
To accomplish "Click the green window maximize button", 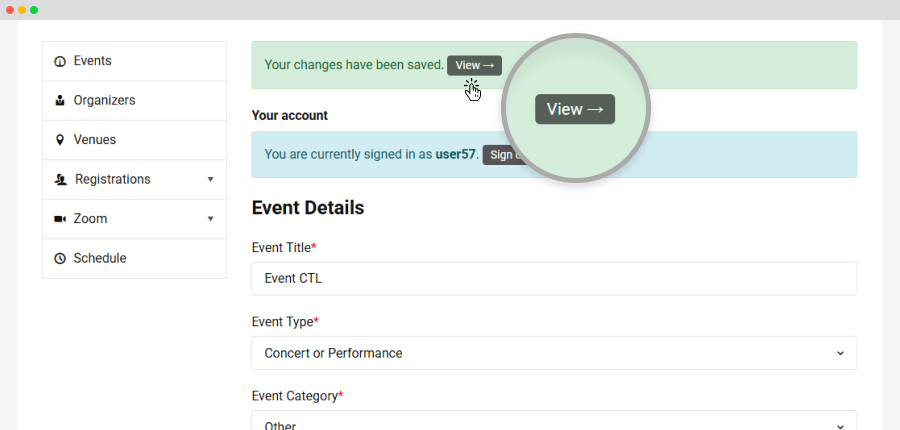I will click(x=34, y=10).
